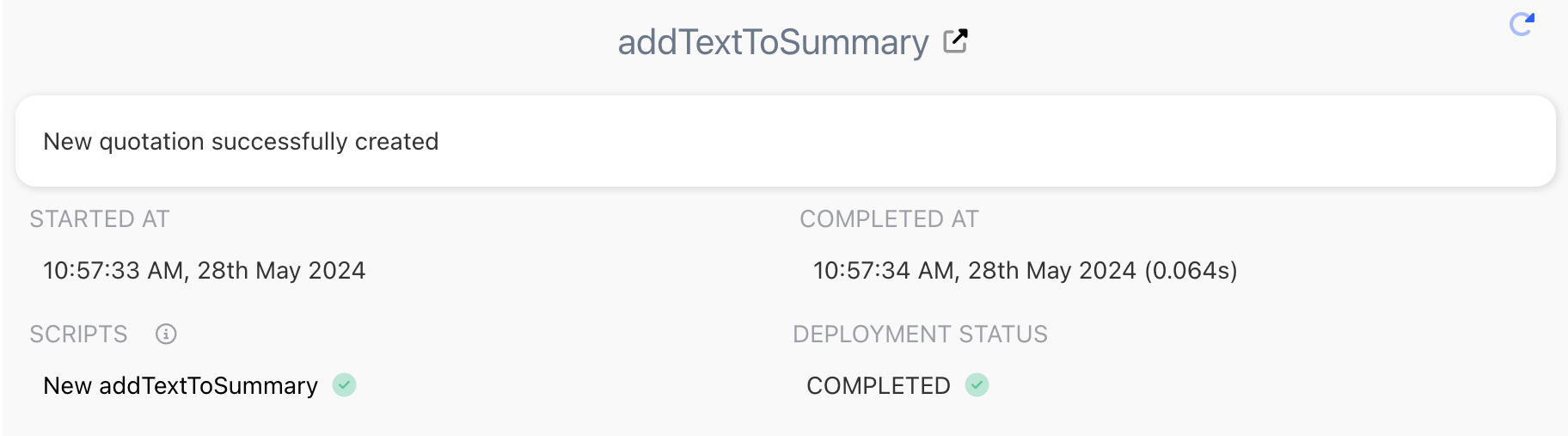The width and height of the screenshot is (1568, 436).
Task: Open addTextToSummary external link icon
Action: pyautogui.click(x=956, y=41)
